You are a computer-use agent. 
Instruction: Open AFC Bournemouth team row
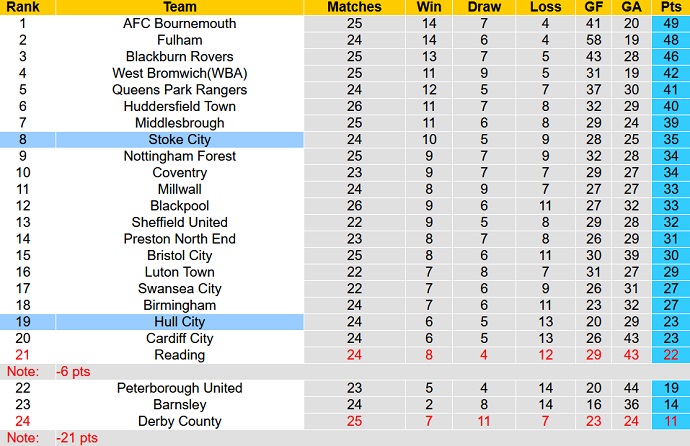pyautogui.click(x=180, y=23)
